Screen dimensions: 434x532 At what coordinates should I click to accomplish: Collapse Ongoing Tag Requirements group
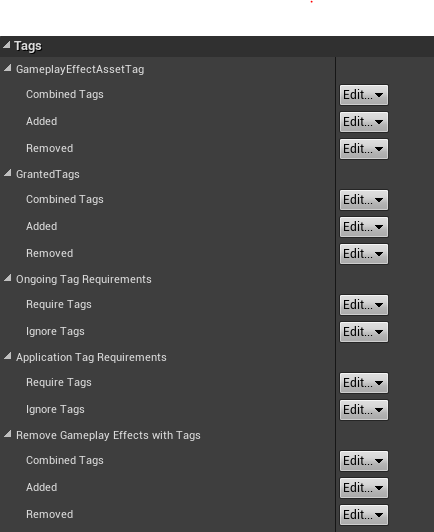pyautogui.click(x=7, y=279)
